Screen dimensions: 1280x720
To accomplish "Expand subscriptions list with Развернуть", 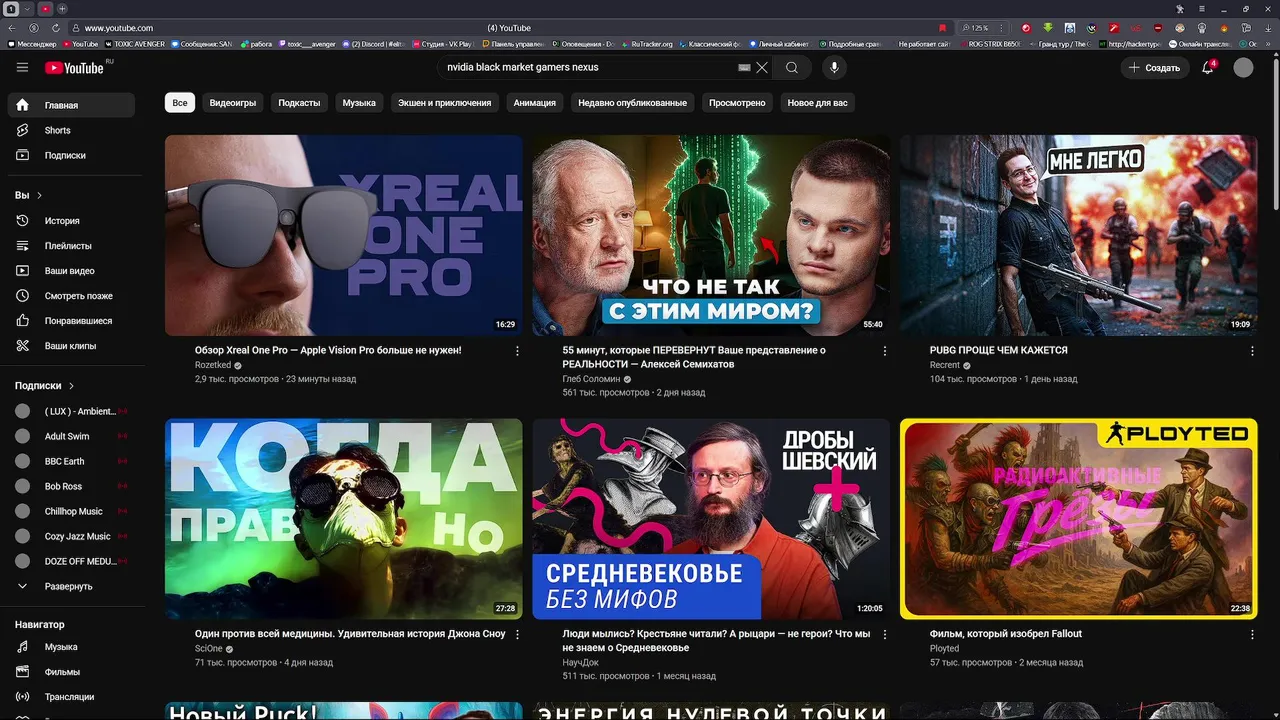I will tap(71, 586).
